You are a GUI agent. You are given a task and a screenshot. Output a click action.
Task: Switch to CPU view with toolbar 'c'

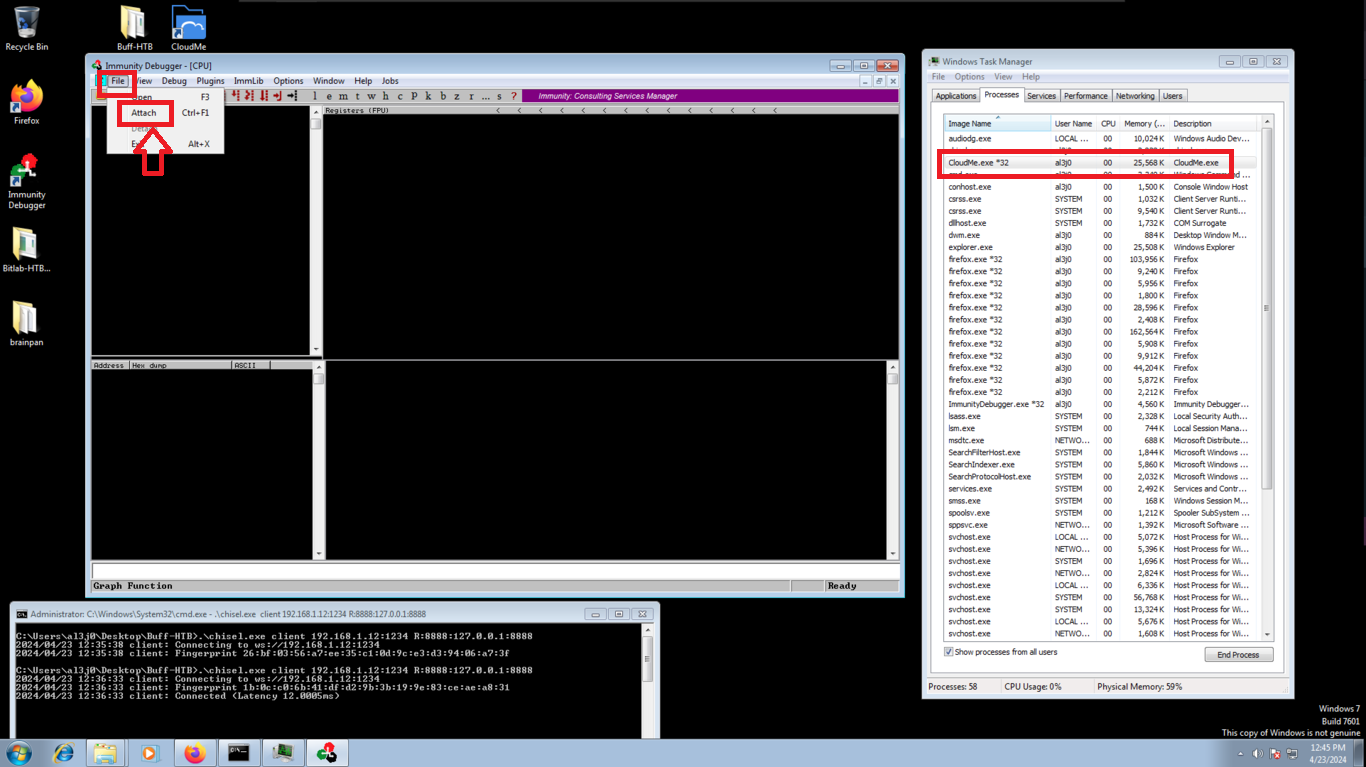[x=399, y=96]
